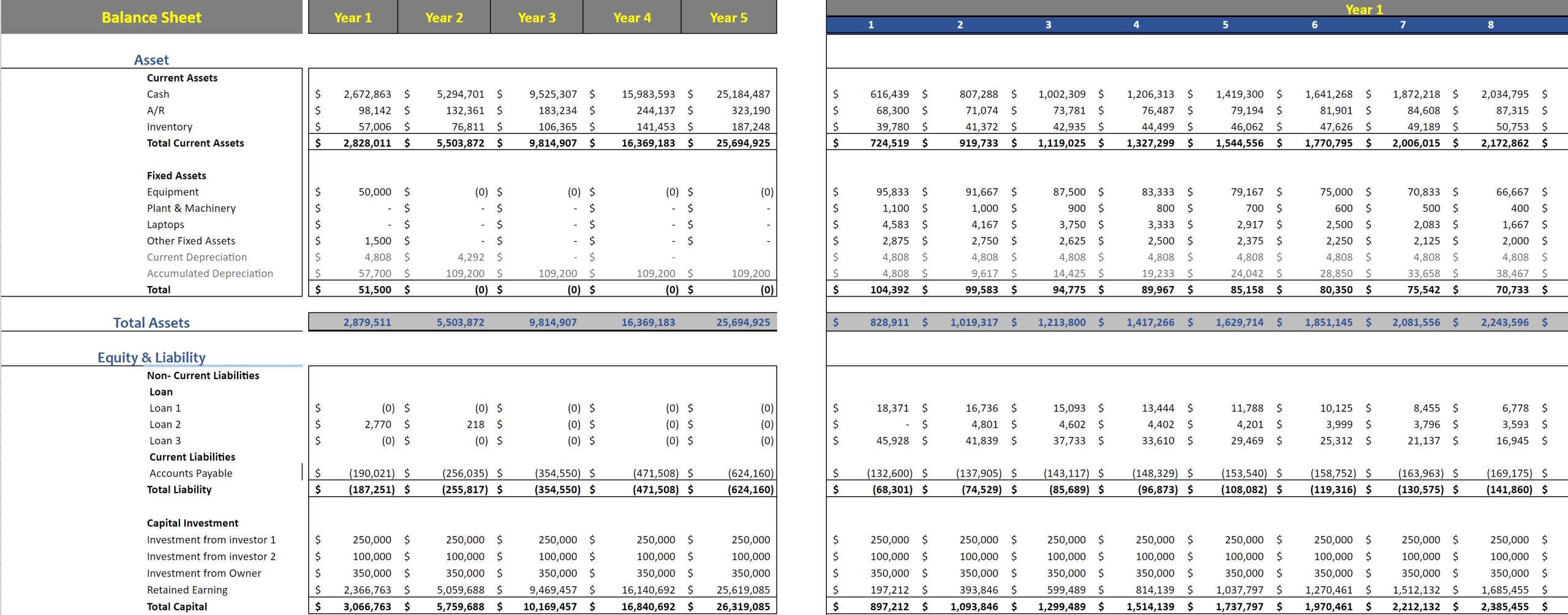Click the Accumulated Depreciation label
Image resolution: width=1568 pixels, height=615 pixels.
coord(210,273)
